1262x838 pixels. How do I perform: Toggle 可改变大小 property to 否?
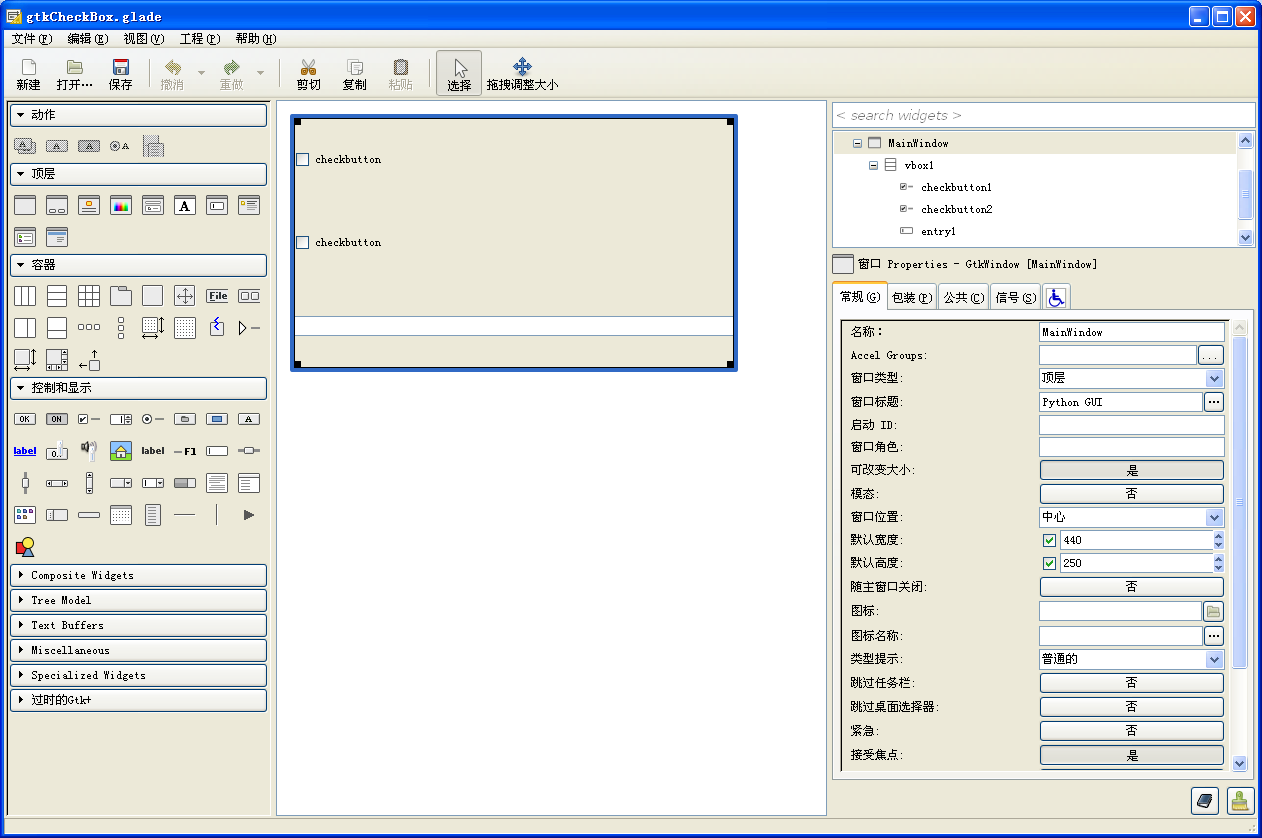(x=1131, y=469)
